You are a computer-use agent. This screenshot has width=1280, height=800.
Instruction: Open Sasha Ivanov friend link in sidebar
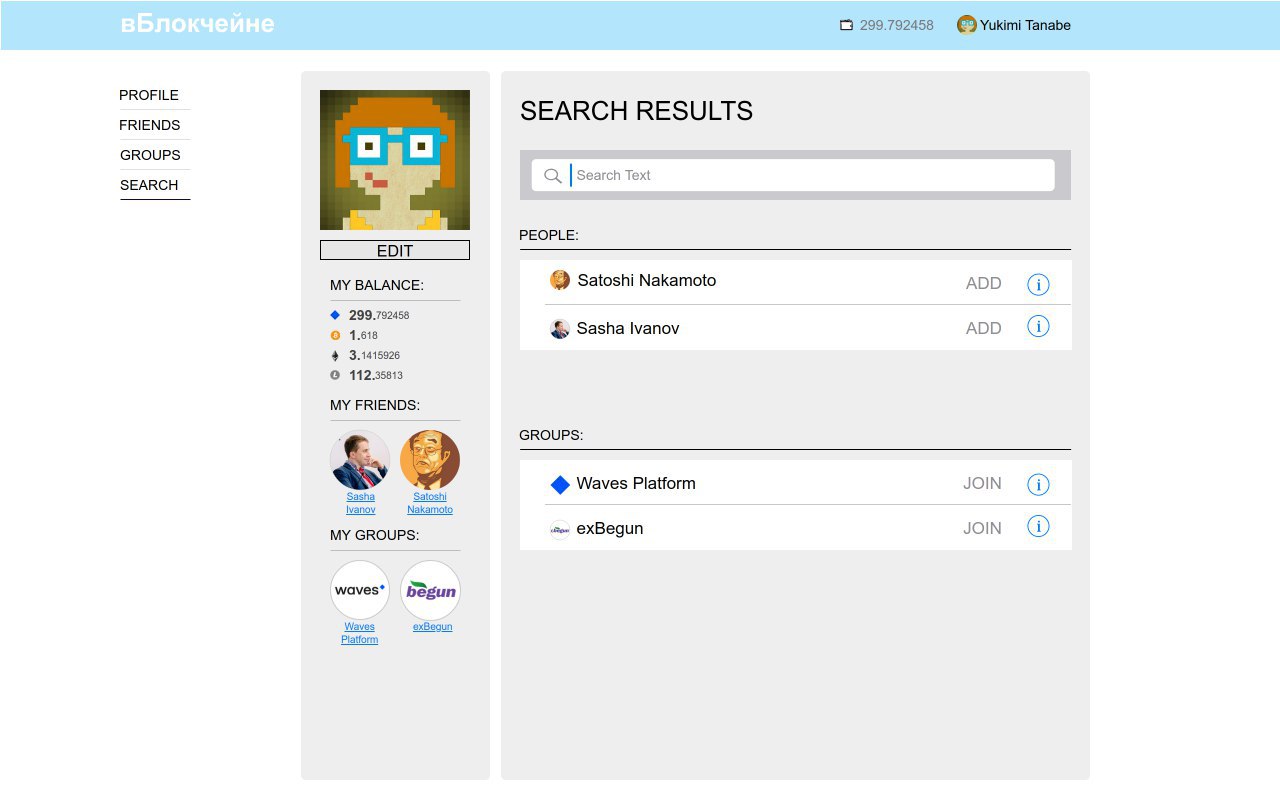(x=361, y=503)
